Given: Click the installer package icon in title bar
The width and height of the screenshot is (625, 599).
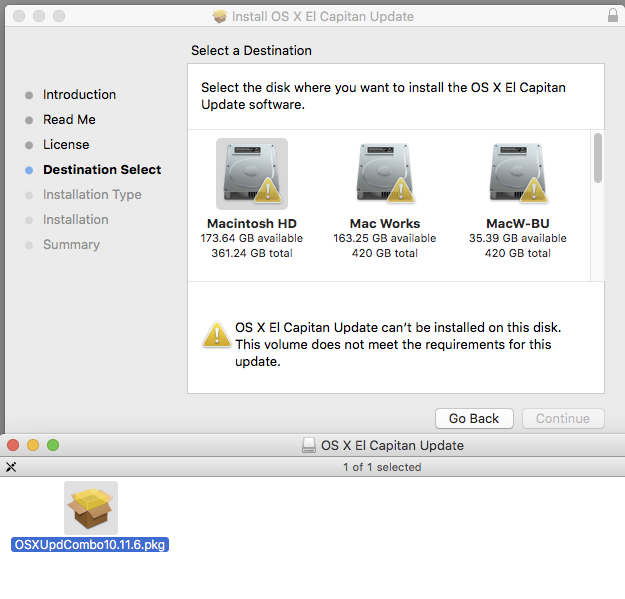Looking at the screenshot, I should click(x=220, y=16).
